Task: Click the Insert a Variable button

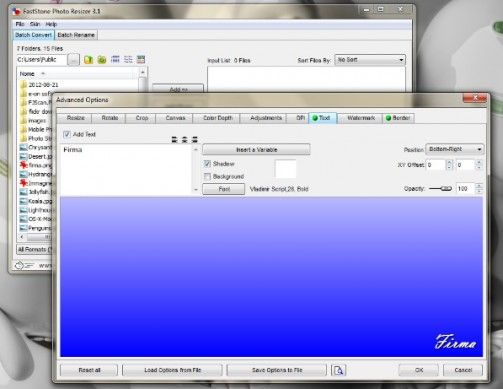Action: click(x=256, y=150)
